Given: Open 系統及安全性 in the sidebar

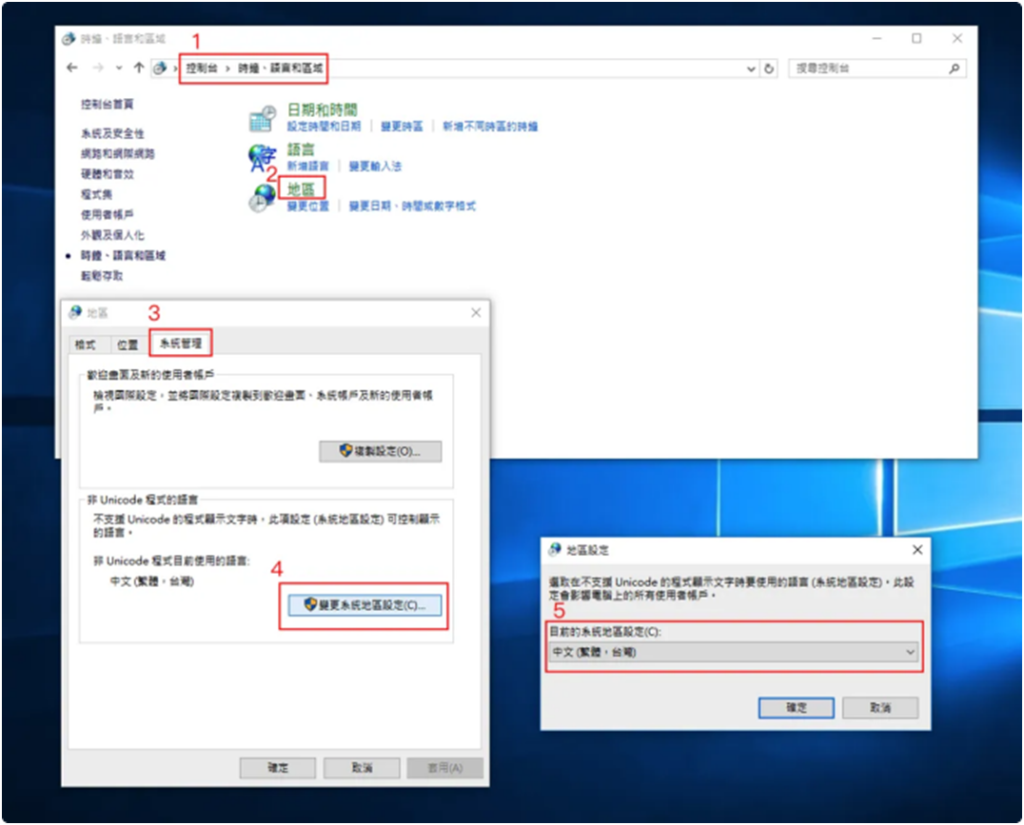Looking at the screenshot, I should pyautogui.click(x=113, y=133).
